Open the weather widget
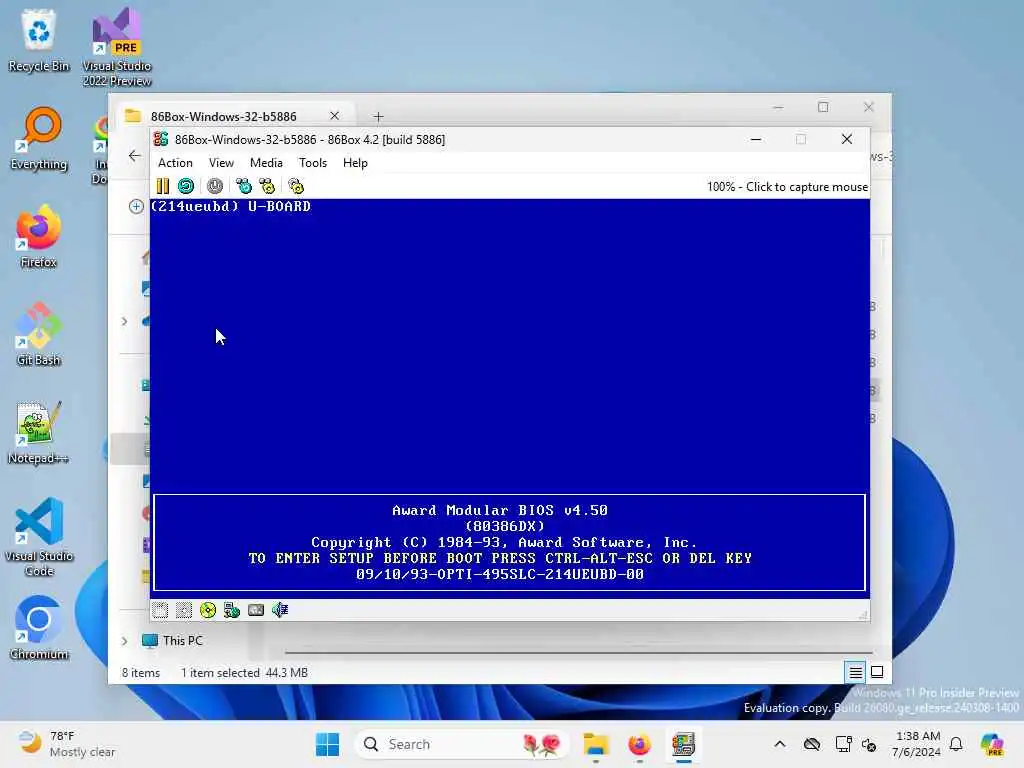 pos(67,744)
